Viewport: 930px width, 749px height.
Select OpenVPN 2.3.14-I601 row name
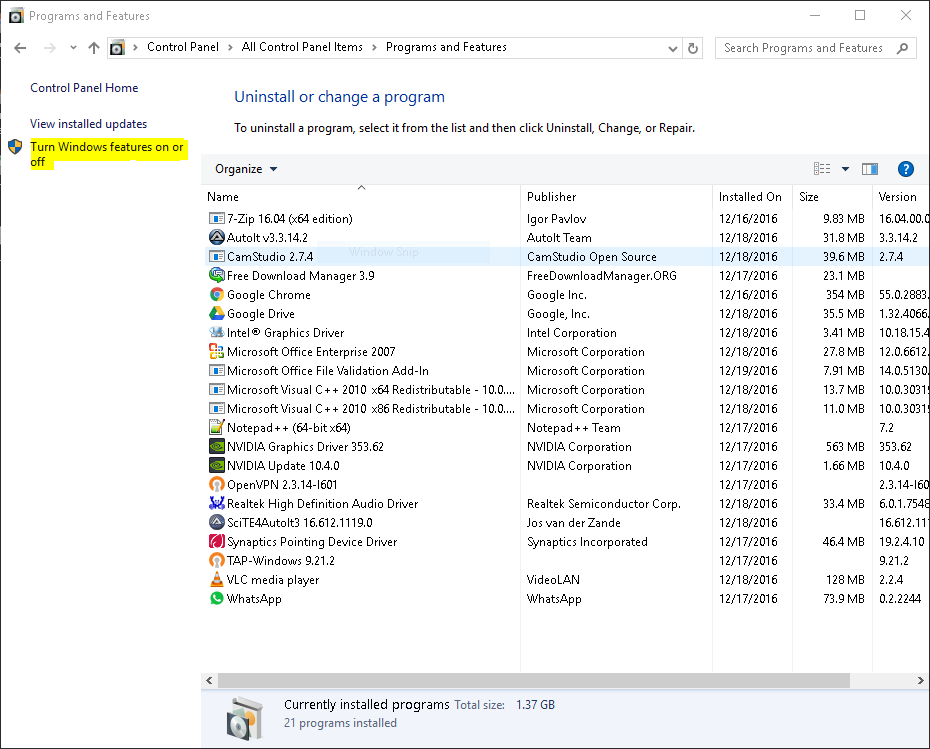coord(282,485)
